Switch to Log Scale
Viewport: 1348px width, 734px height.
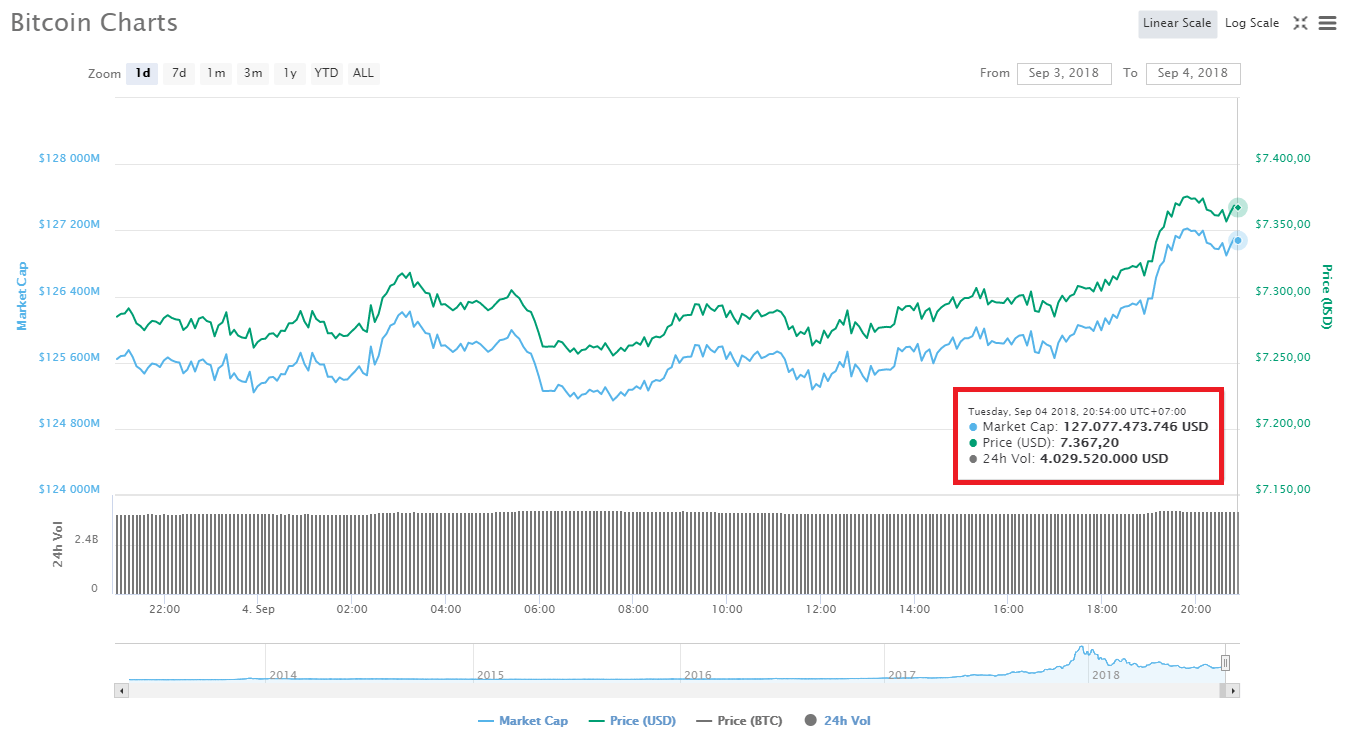[1252, 23]
